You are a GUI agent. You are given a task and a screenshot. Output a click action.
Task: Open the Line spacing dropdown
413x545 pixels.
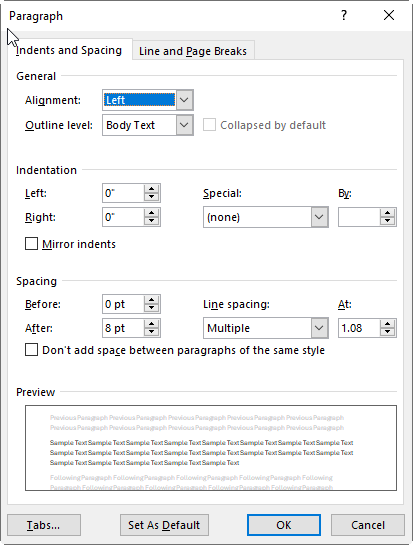coord(319,328)
